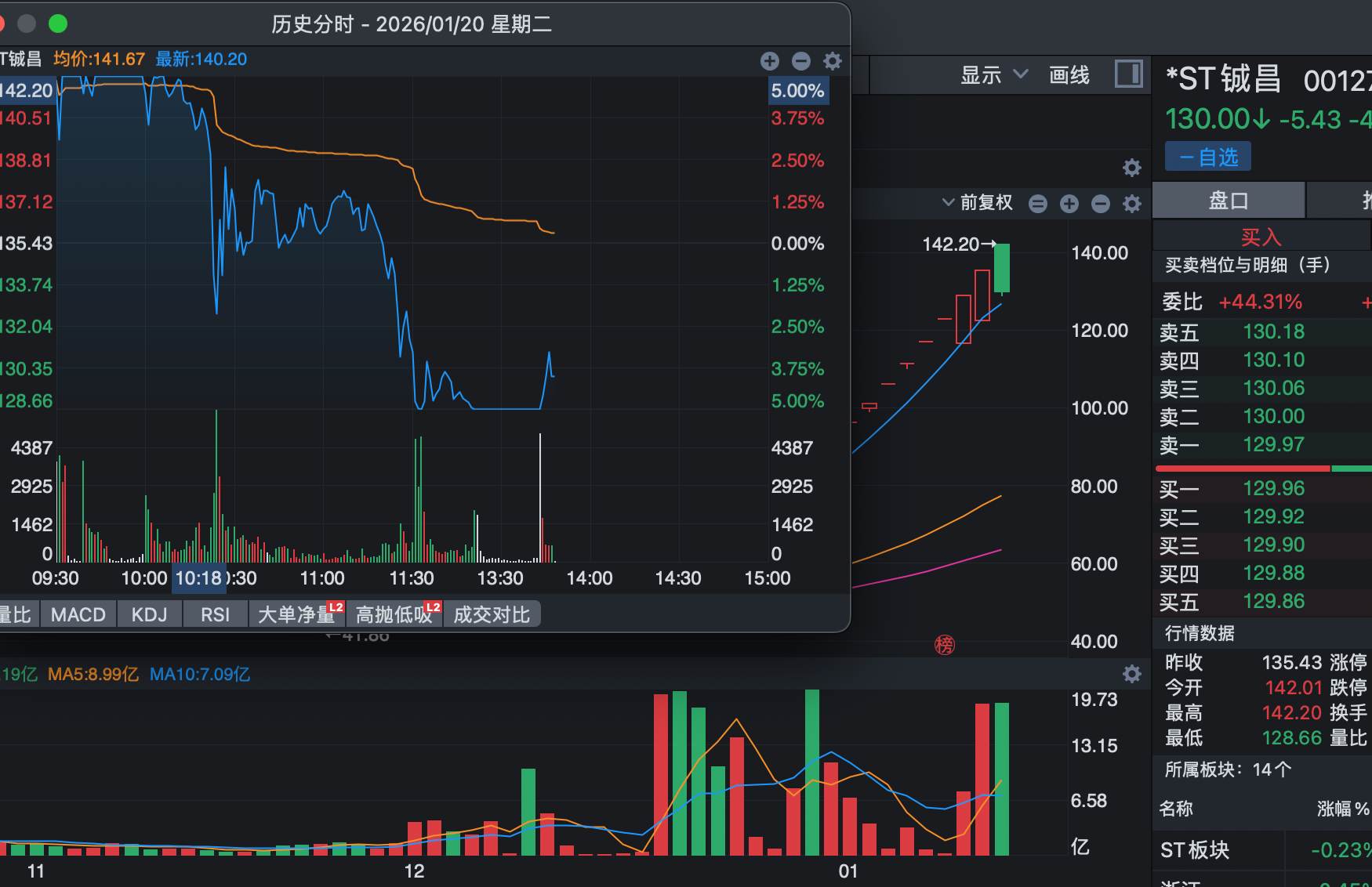Open the 显示 display dropdown
Screen dimensions: 1372x887
click(x=993, y=74)
